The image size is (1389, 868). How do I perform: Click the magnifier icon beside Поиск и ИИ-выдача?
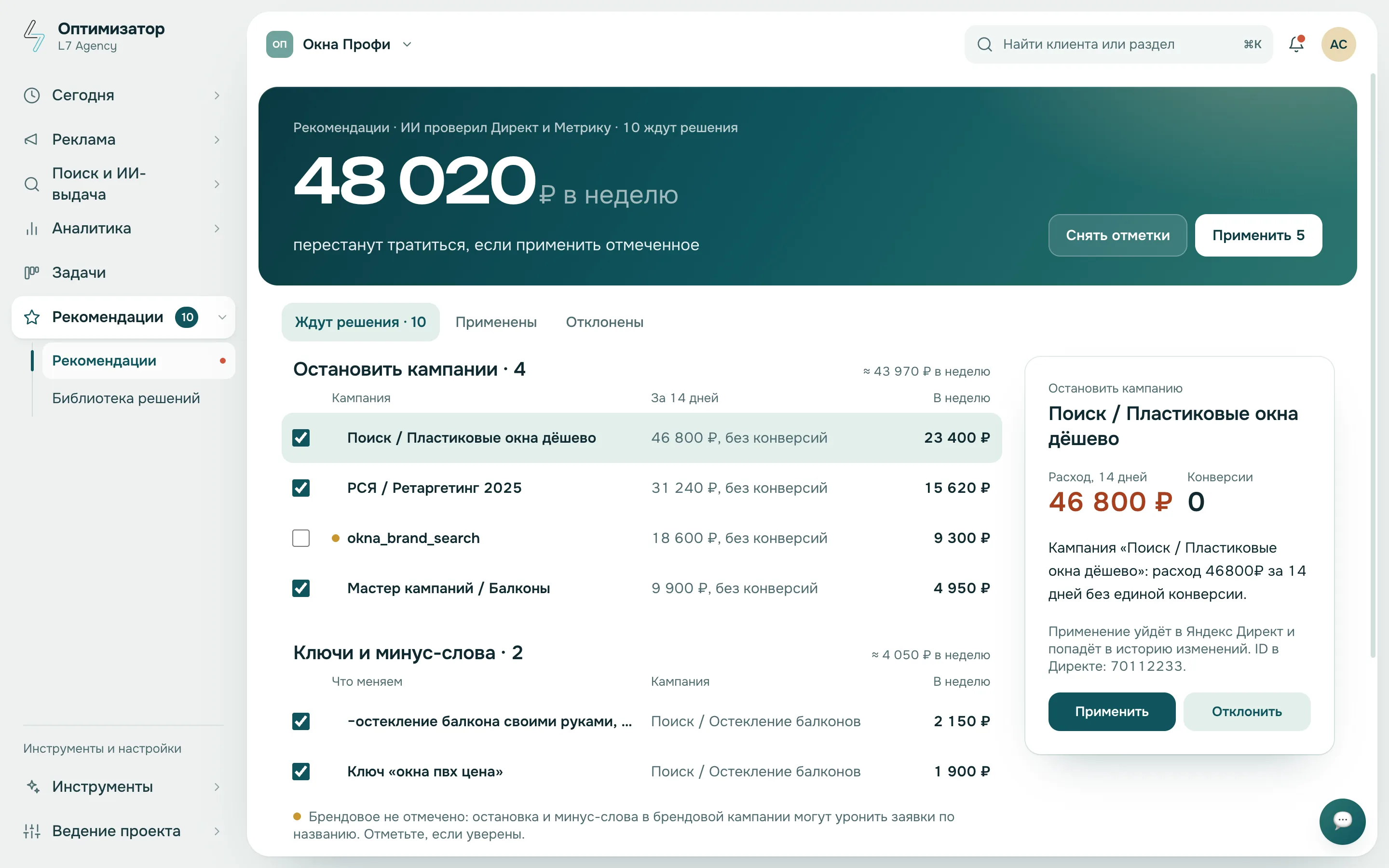31,184
